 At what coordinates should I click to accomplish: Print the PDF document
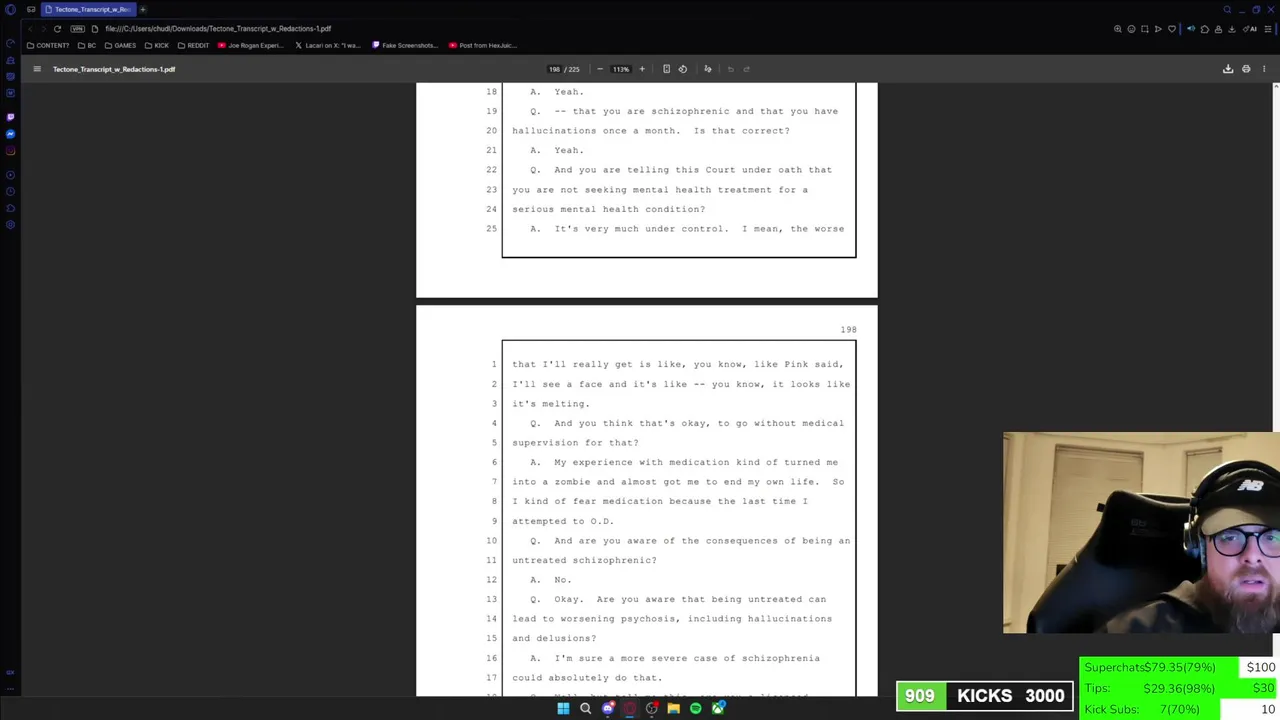[x=1246, y=69]
